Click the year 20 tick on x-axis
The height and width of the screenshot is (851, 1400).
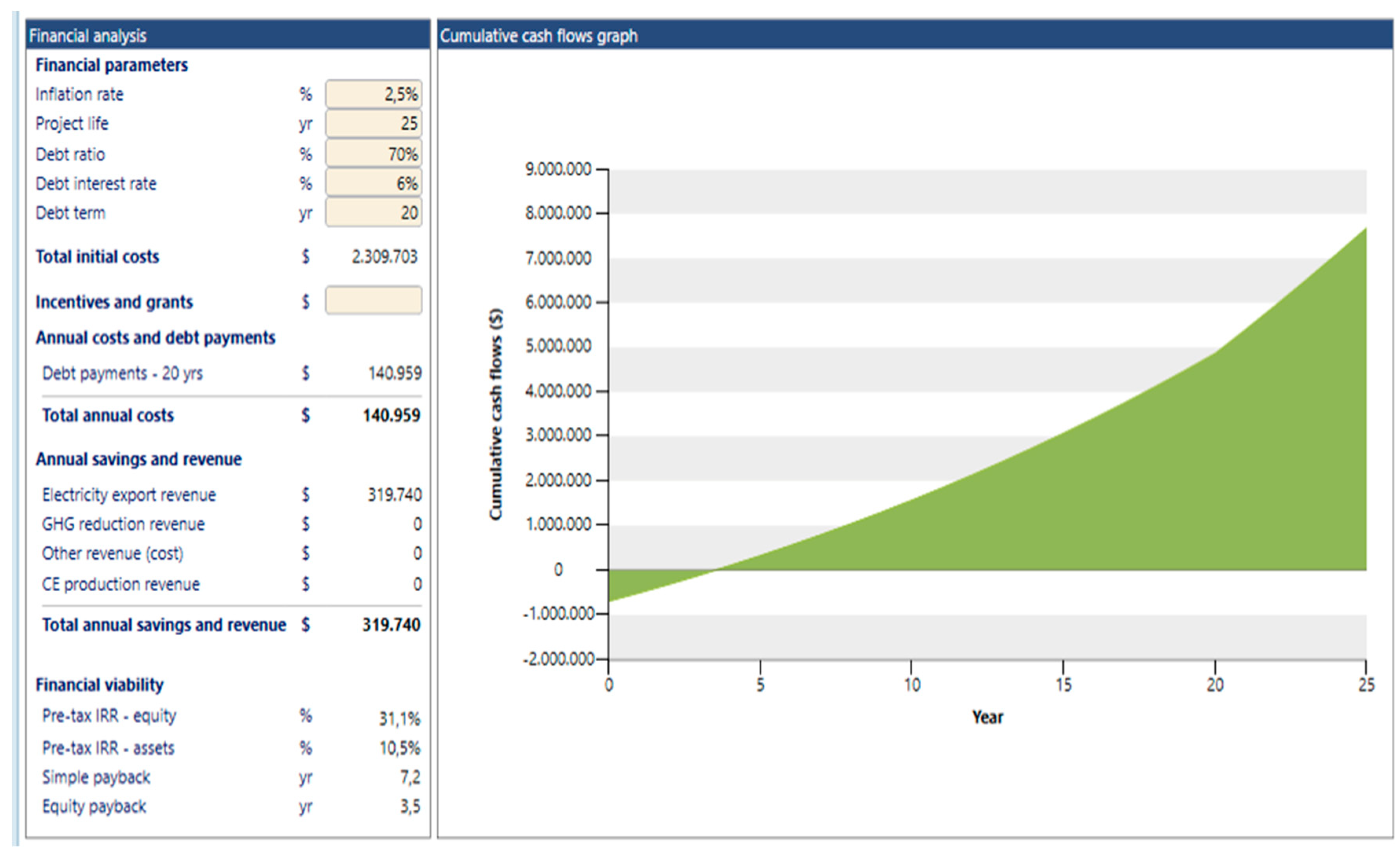tap(1215, 684)
